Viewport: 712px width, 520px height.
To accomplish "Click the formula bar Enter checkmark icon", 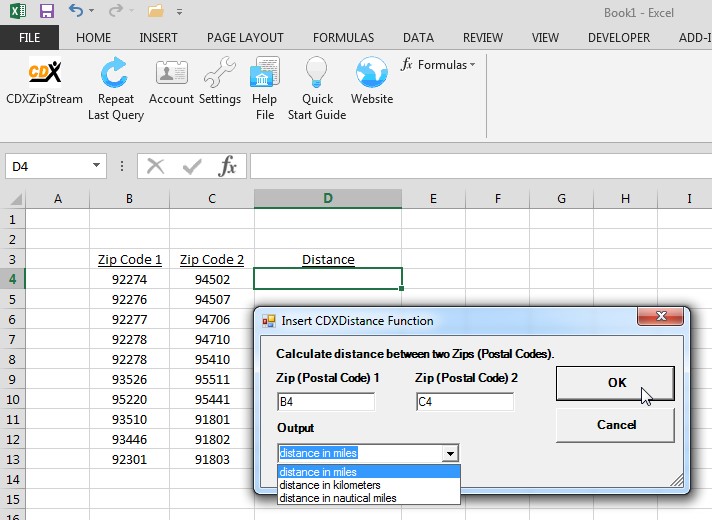I will point(192,167).
